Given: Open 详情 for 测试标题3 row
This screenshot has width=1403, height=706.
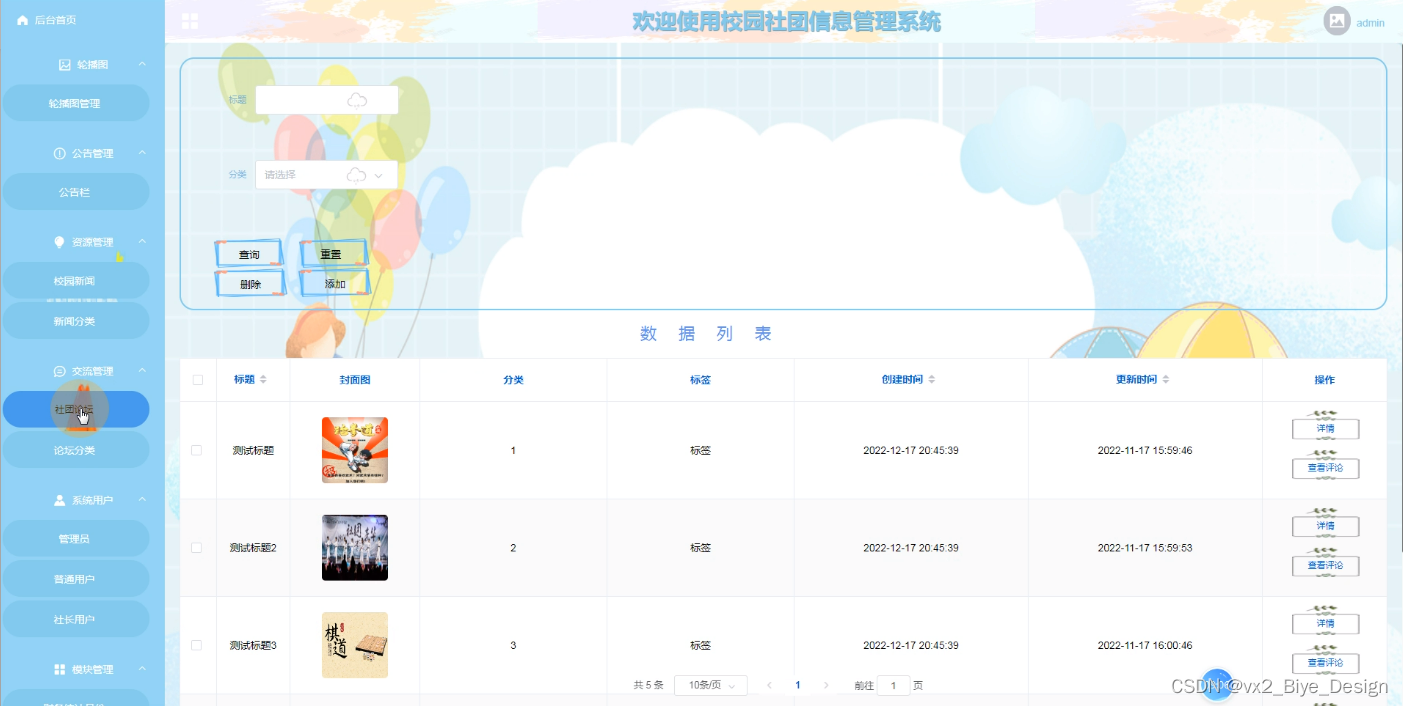Looking at the screenshot, I should pos(1325,624).
